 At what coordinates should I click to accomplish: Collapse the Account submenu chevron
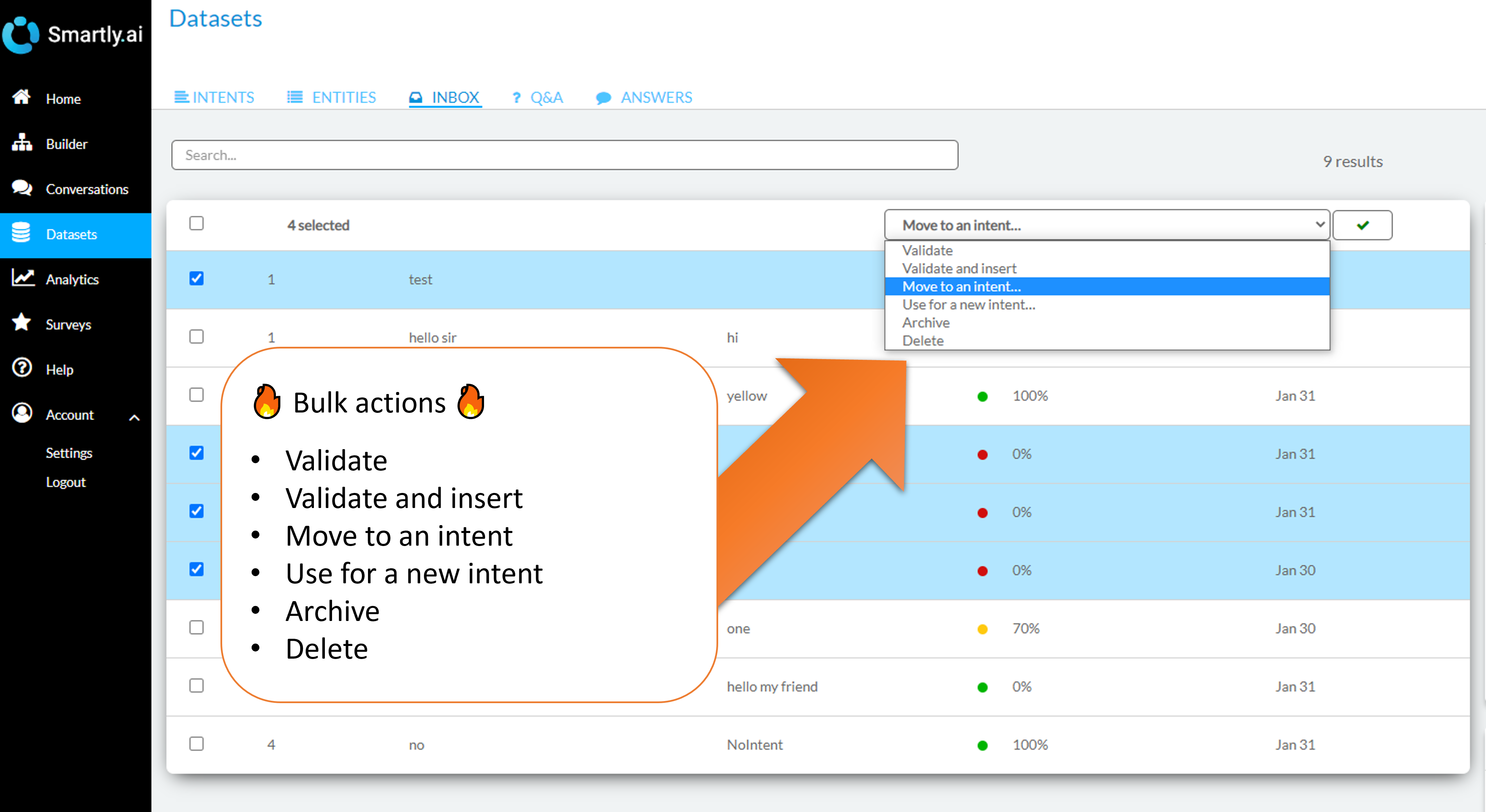point(135,418)
